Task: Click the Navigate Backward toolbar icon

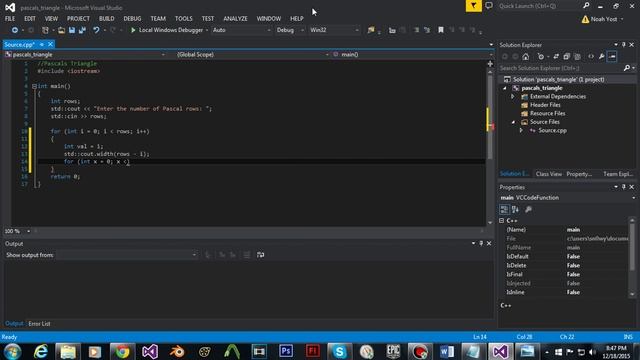Action: [15, 30]
